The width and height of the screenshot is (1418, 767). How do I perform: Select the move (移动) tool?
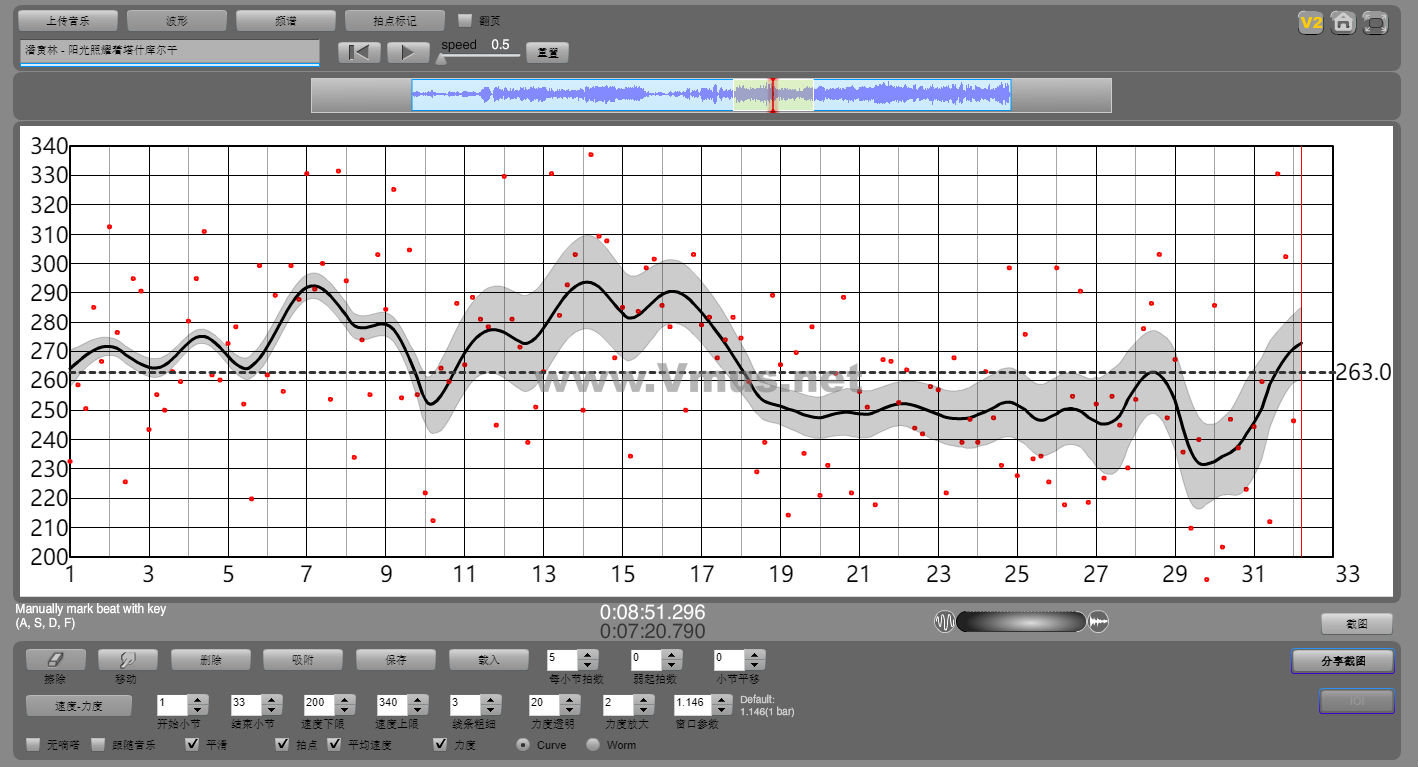127,659
